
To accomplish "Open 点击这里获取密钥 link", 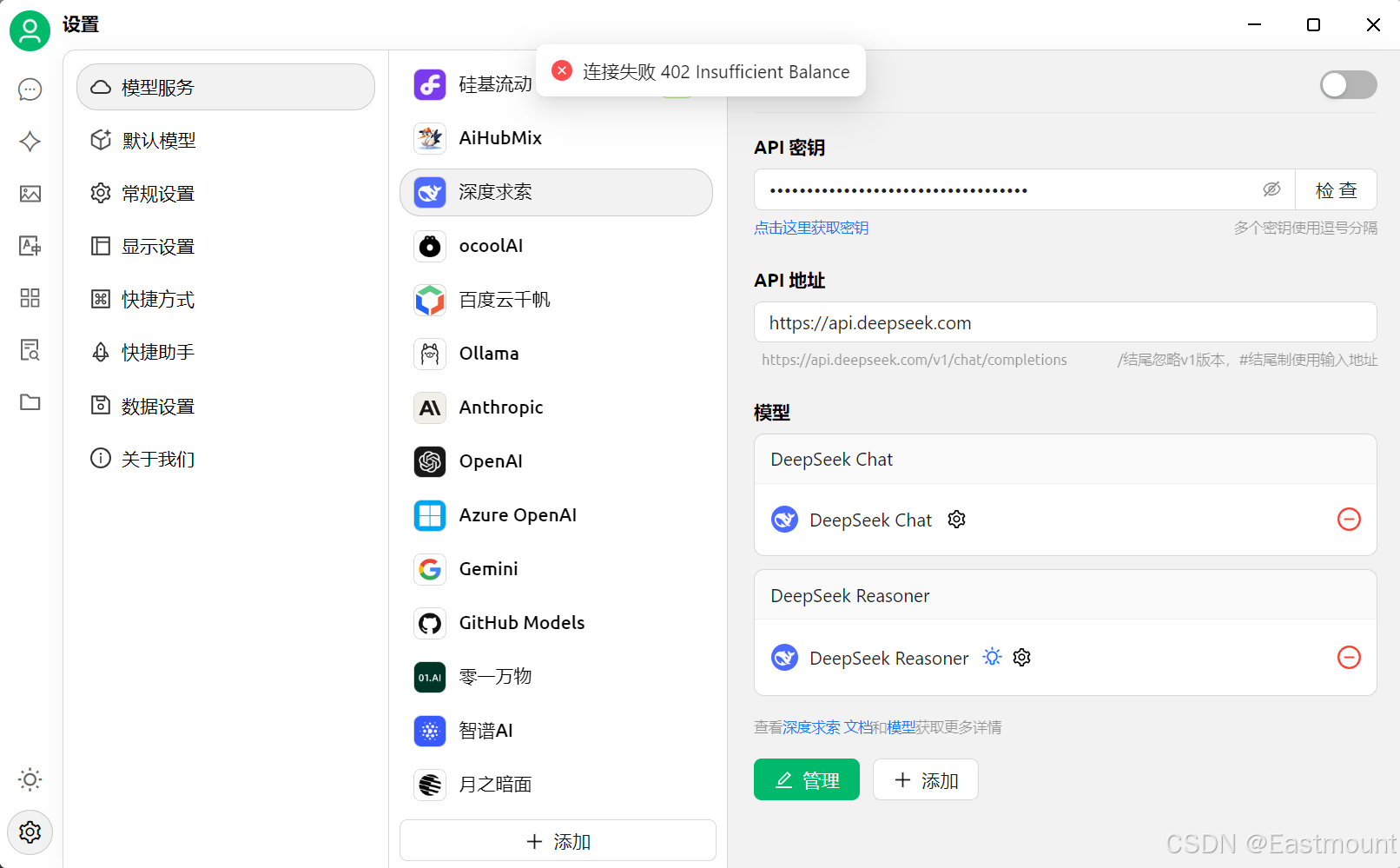I will coord(811,228).
